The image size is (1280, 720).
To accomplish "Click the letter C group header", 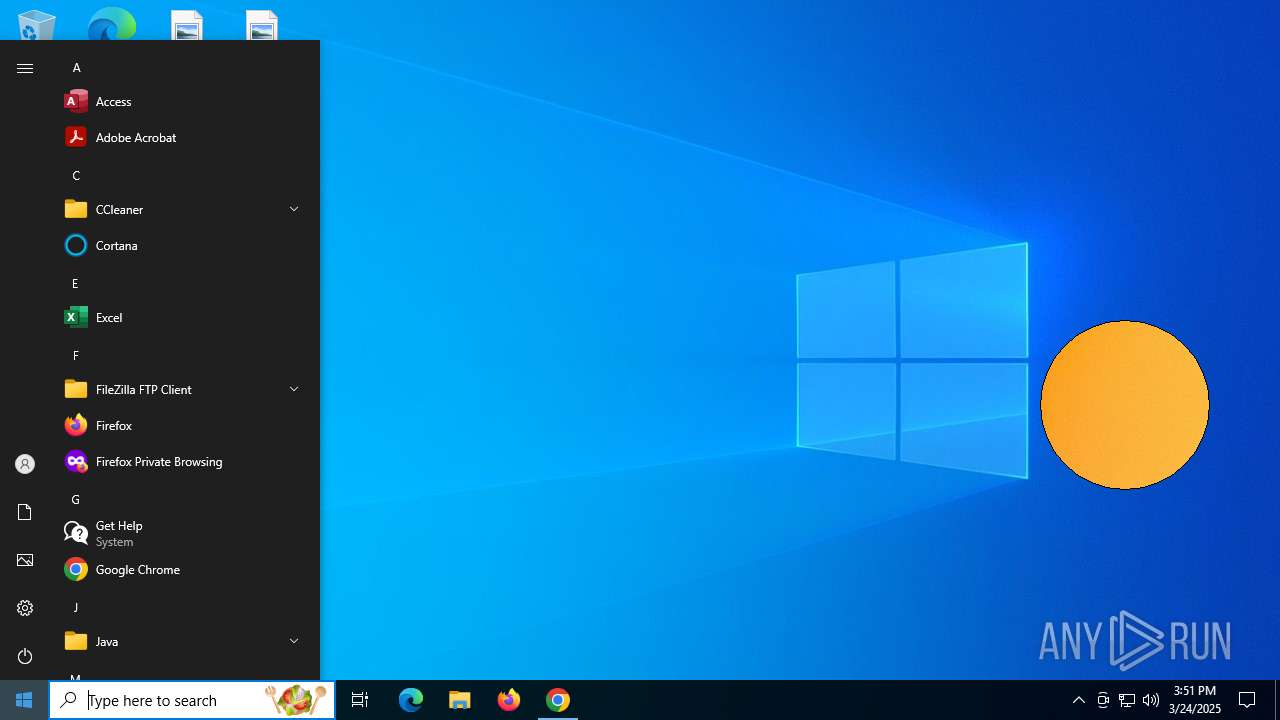I will point(76,176).
